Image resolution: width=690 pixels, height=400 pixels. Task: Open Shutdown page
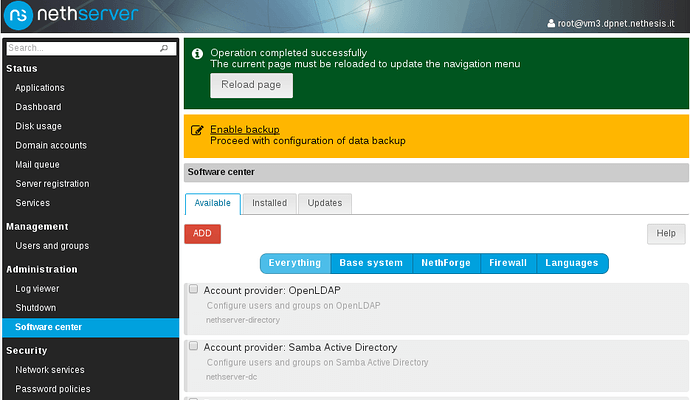36,308
